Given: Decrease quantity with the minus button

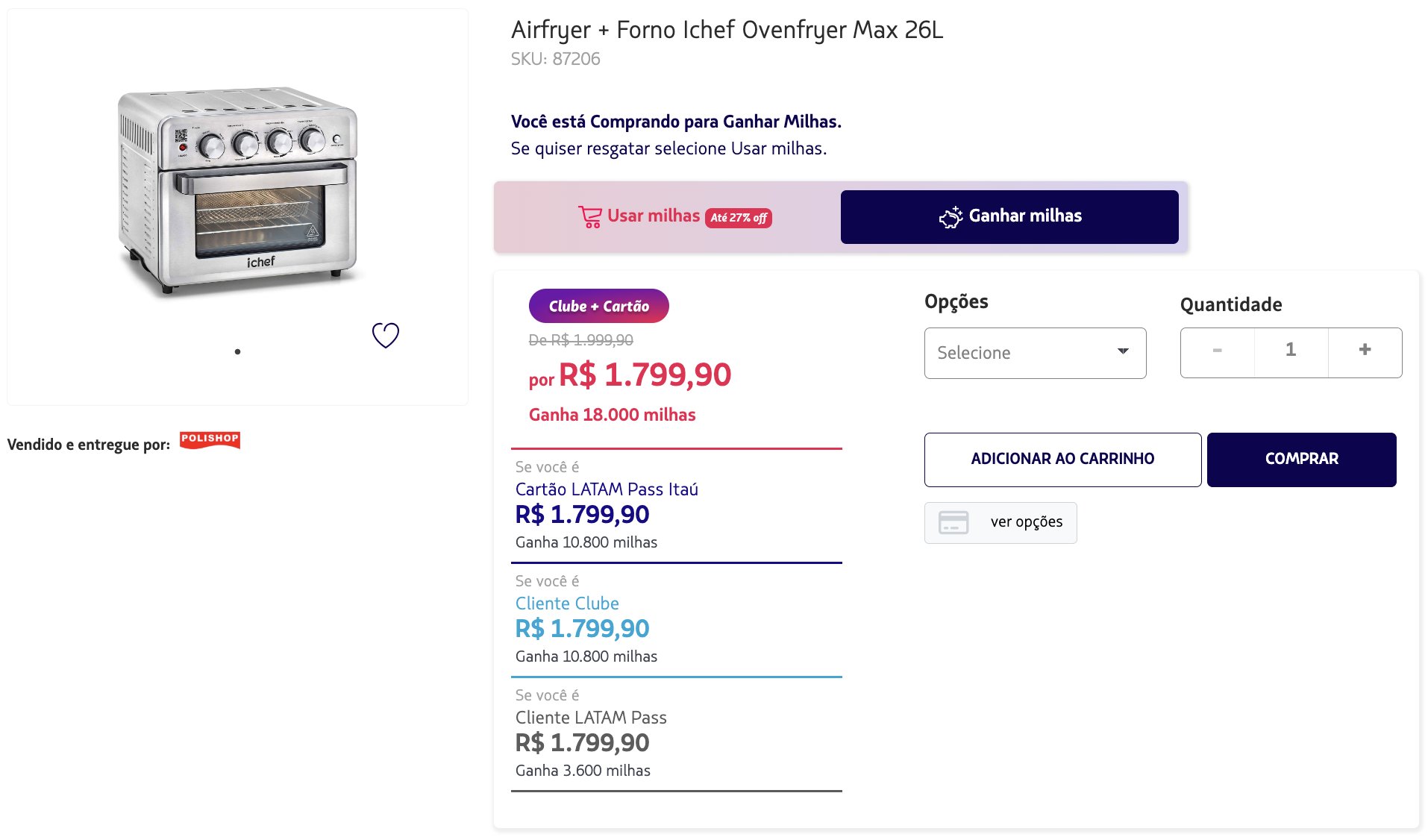Looking at the screenshot, I should (x=1218, y=350).
